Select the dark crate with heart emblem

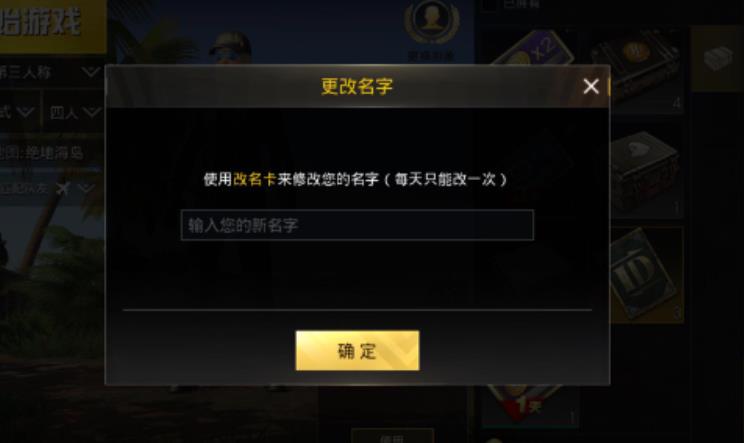[x=646, y=172]
